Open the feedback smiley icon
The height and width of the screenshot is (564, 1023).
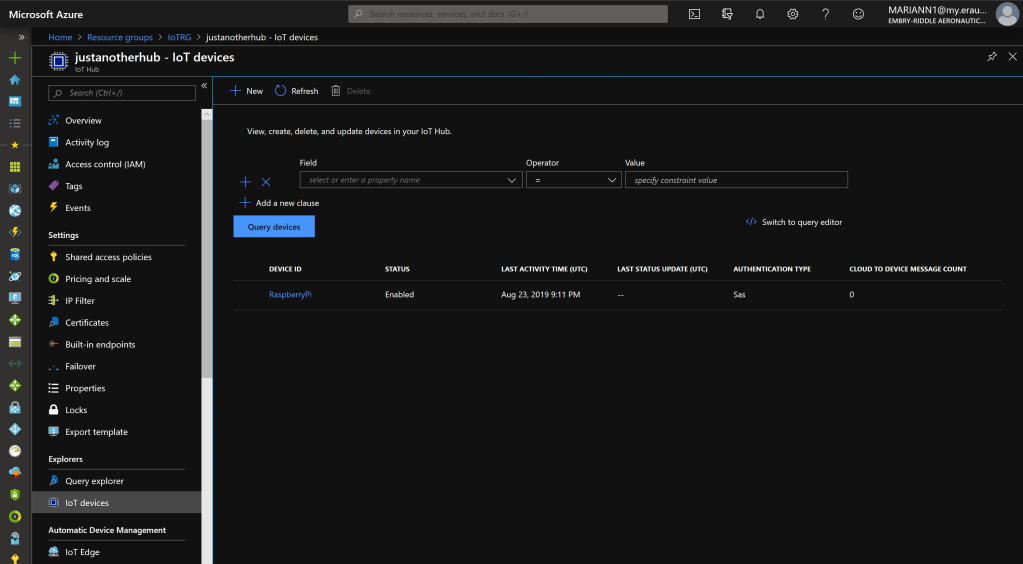tap(858, 14)
